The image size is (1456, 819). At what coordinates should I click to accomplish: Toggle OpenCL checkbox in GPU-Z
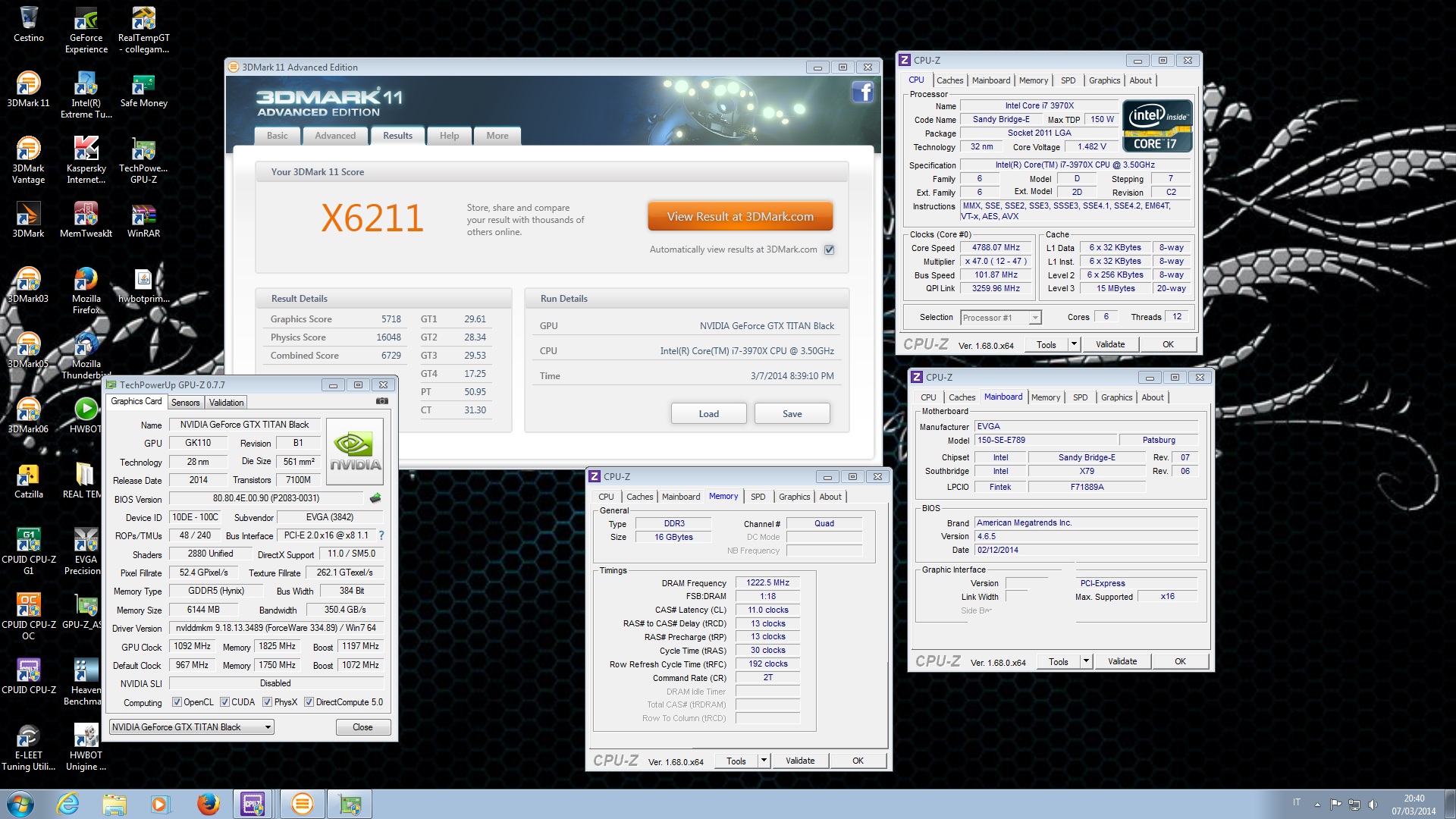(177, 702)
